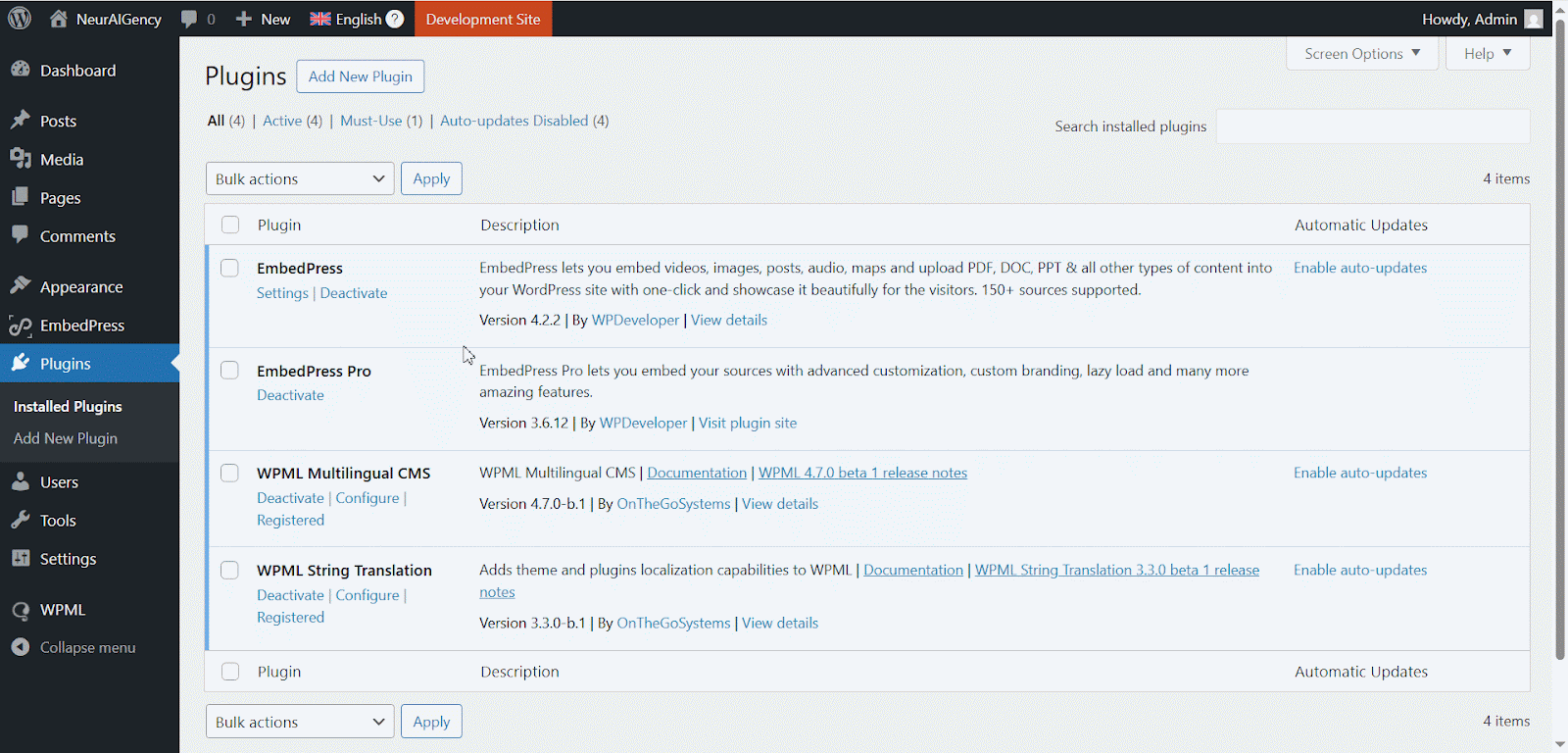Screen dimensions: 1568x753
Task: Open the English language switcher menu
Action: click(357, 19)
